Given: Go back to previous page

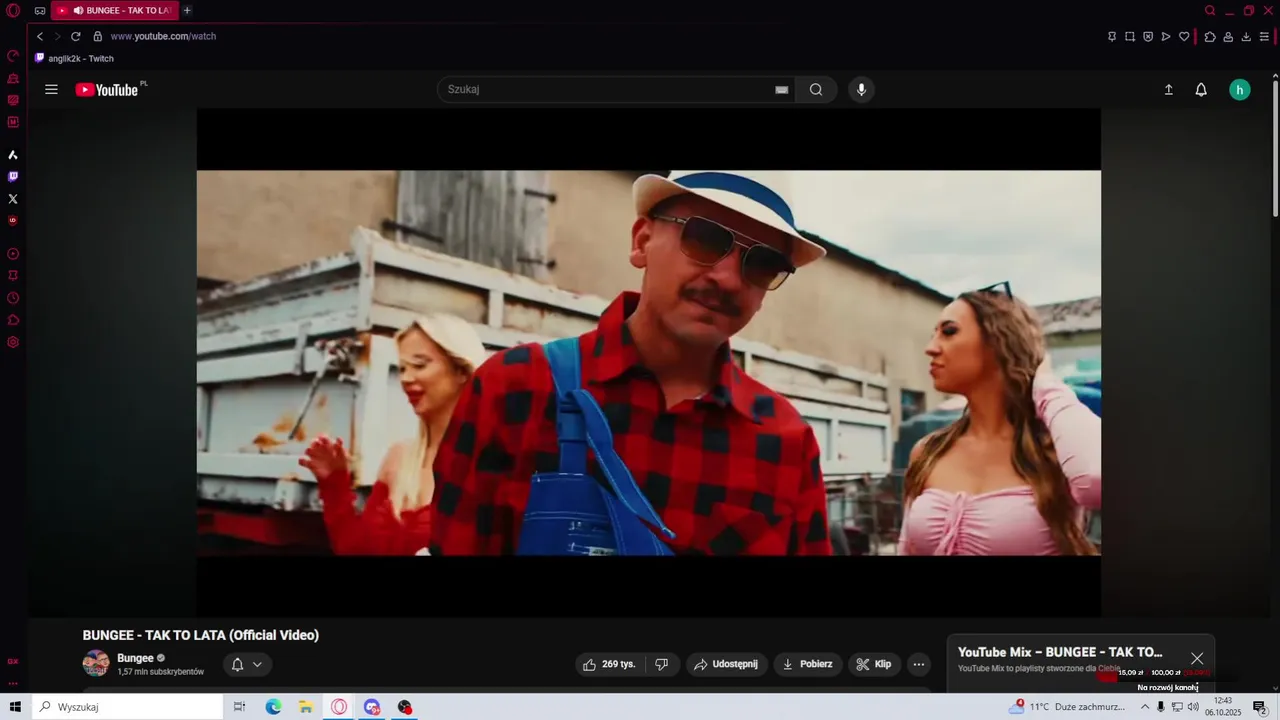Looking at the screenshot, I should tap(40, 37).
